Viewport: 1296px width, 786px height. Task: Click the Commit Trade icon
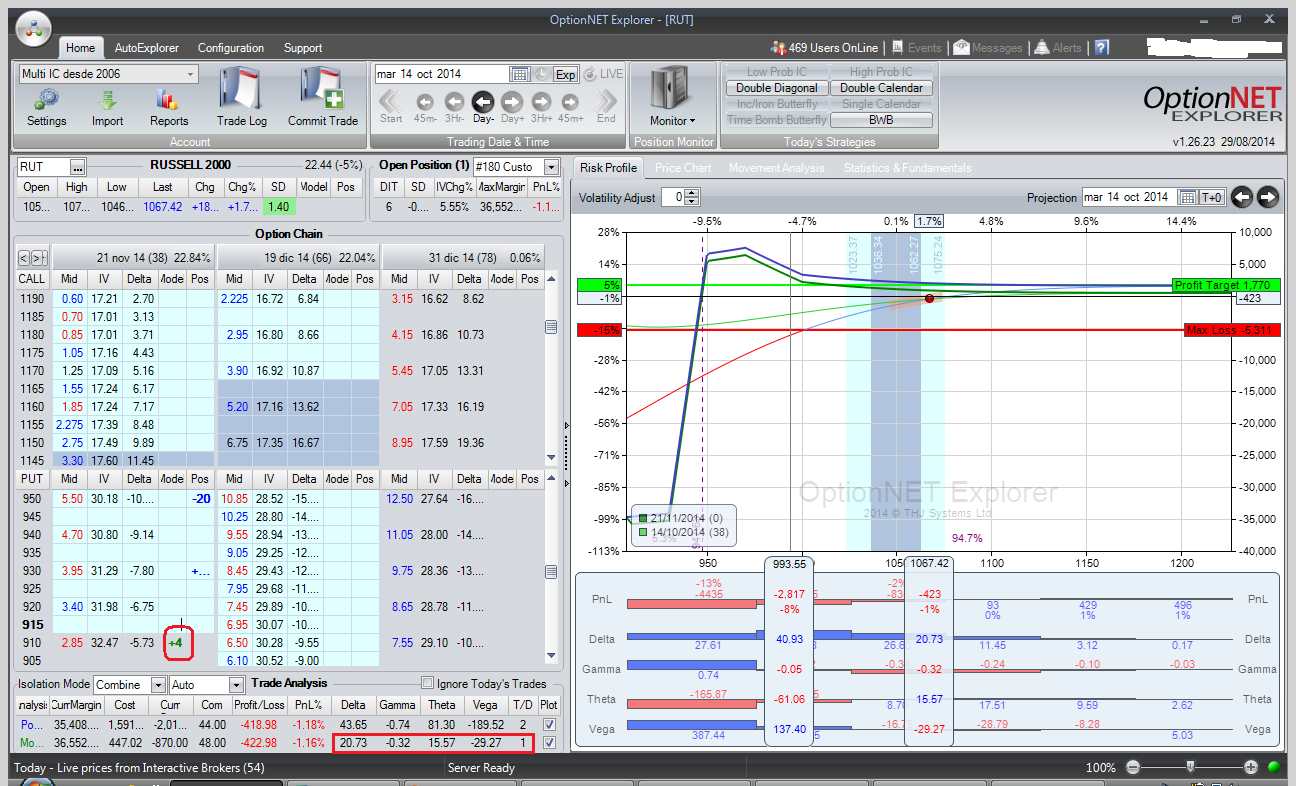(322, 90)
